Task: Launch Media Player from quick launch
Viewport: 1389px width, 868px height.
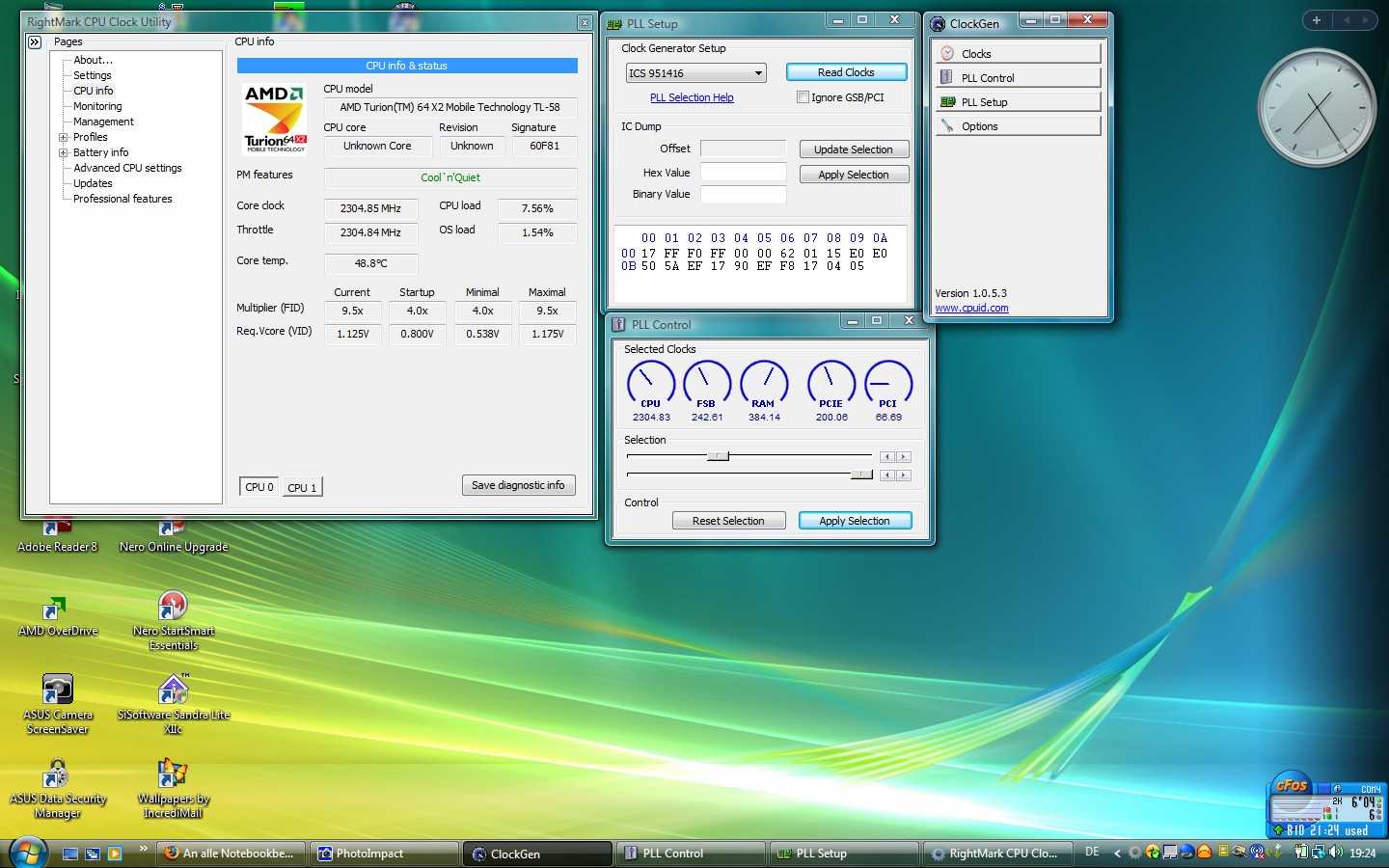Action: tap(115, 854)
